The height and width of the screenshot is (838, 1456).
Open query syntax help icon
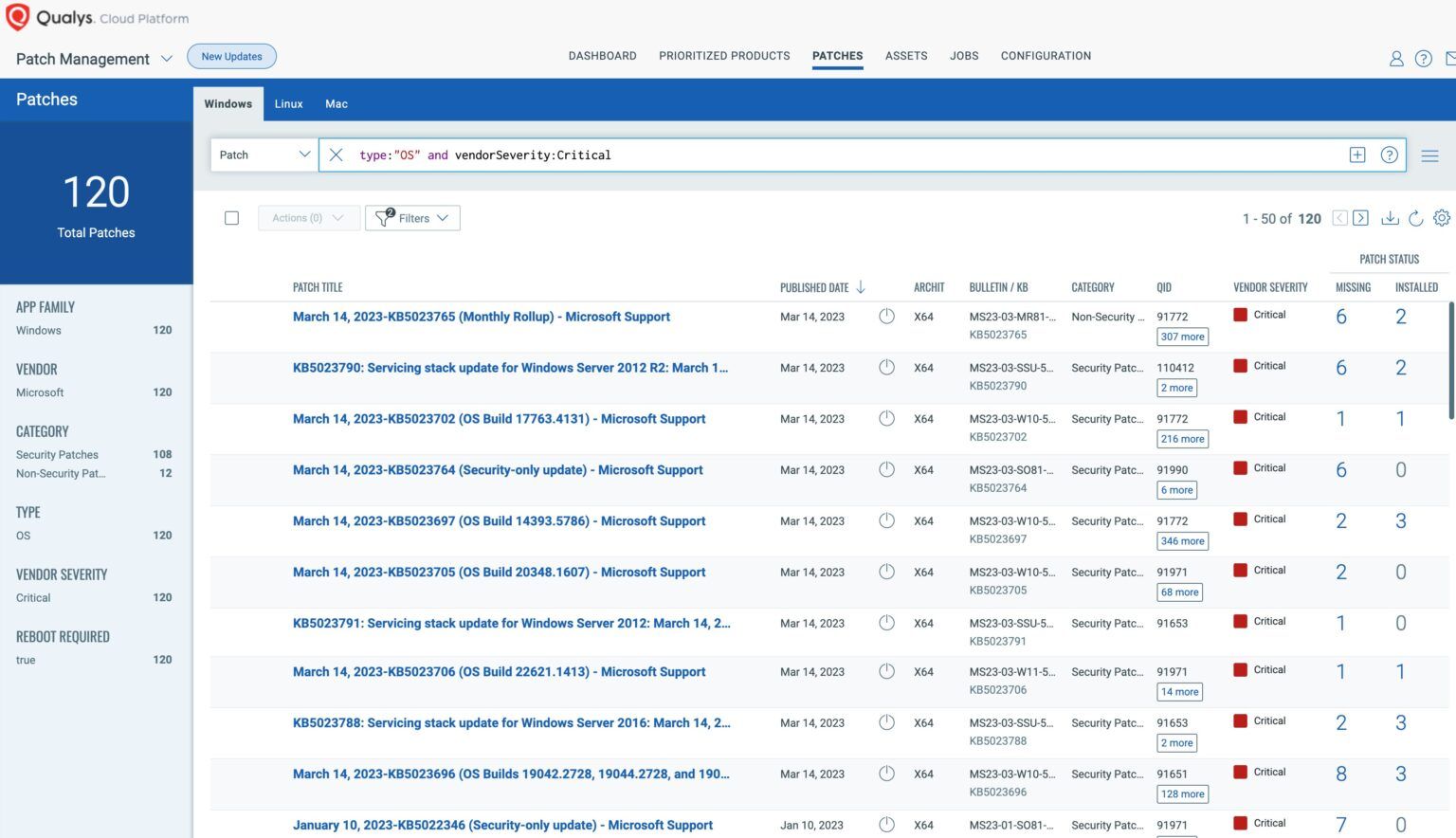[1389, 155]
